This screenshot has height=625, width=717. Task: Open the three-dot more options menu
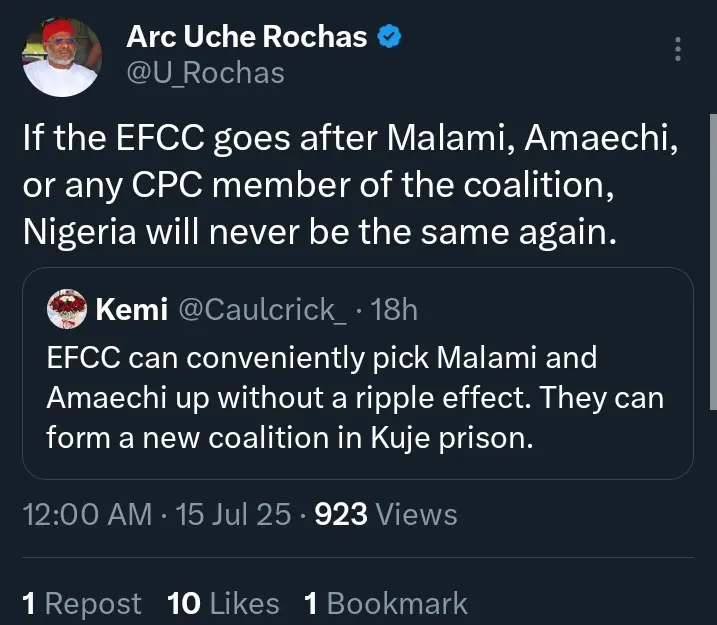pos(678,49)
